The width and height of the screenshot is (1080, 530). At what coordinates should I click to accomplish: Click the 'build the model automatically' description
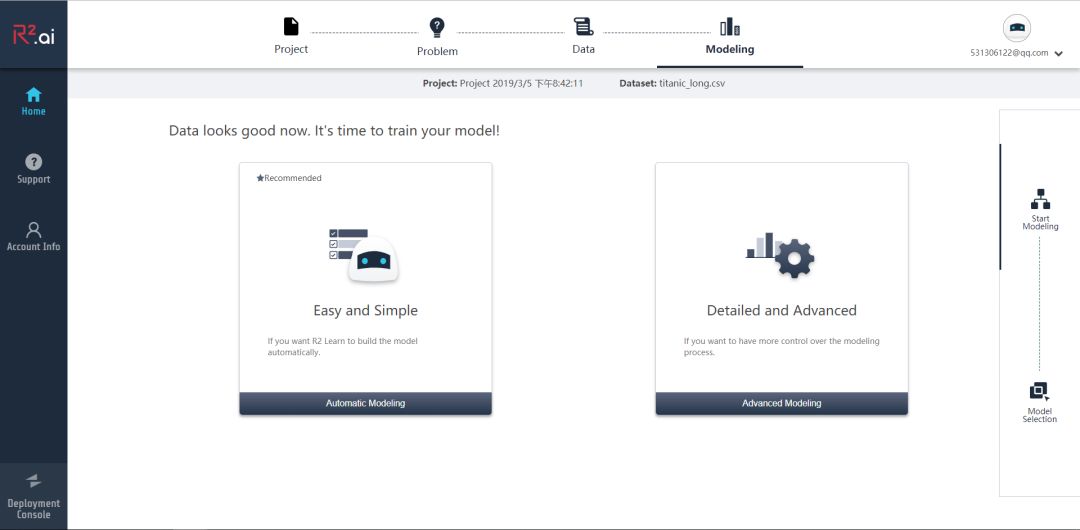(342, 347)
